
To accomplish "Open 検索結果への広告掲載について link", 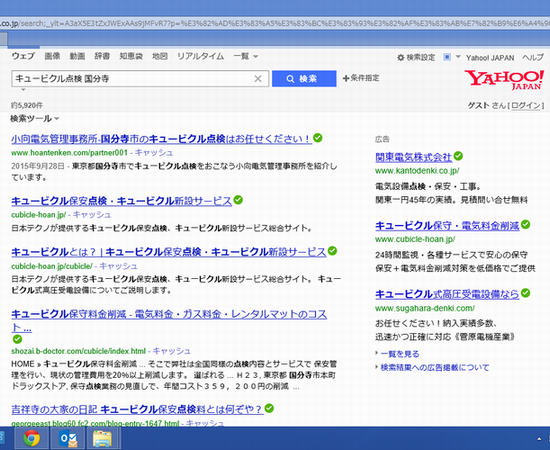I will [x=435, y=368].
